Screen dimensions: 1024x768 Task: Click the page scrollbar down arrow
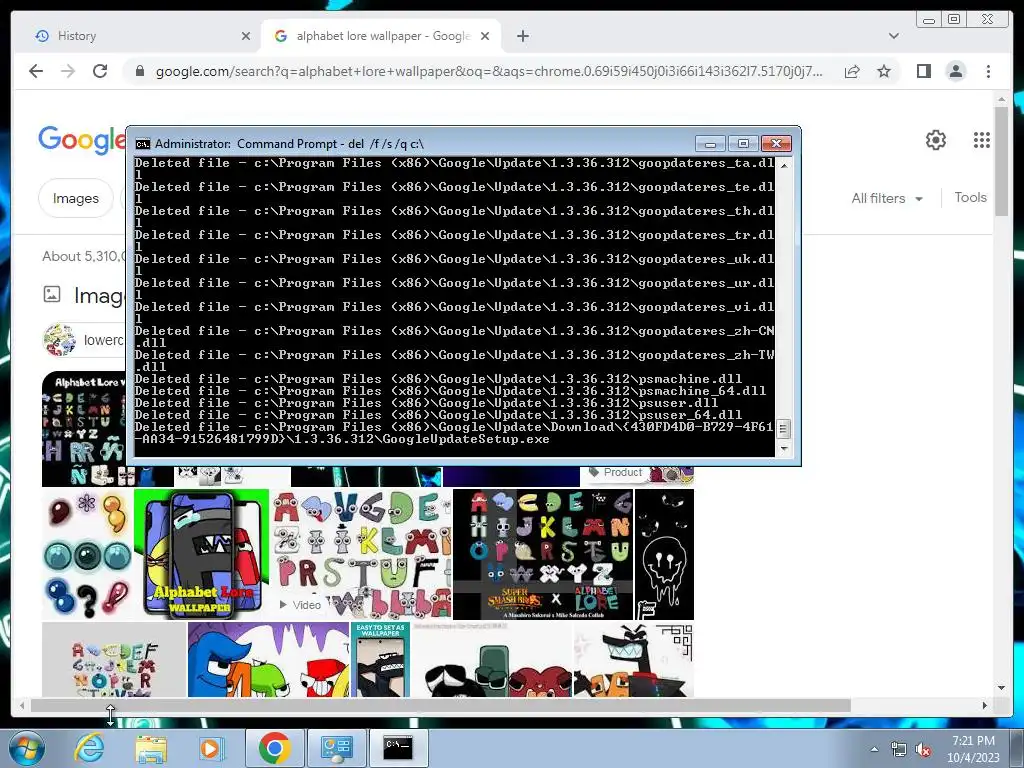(1002, 688)
